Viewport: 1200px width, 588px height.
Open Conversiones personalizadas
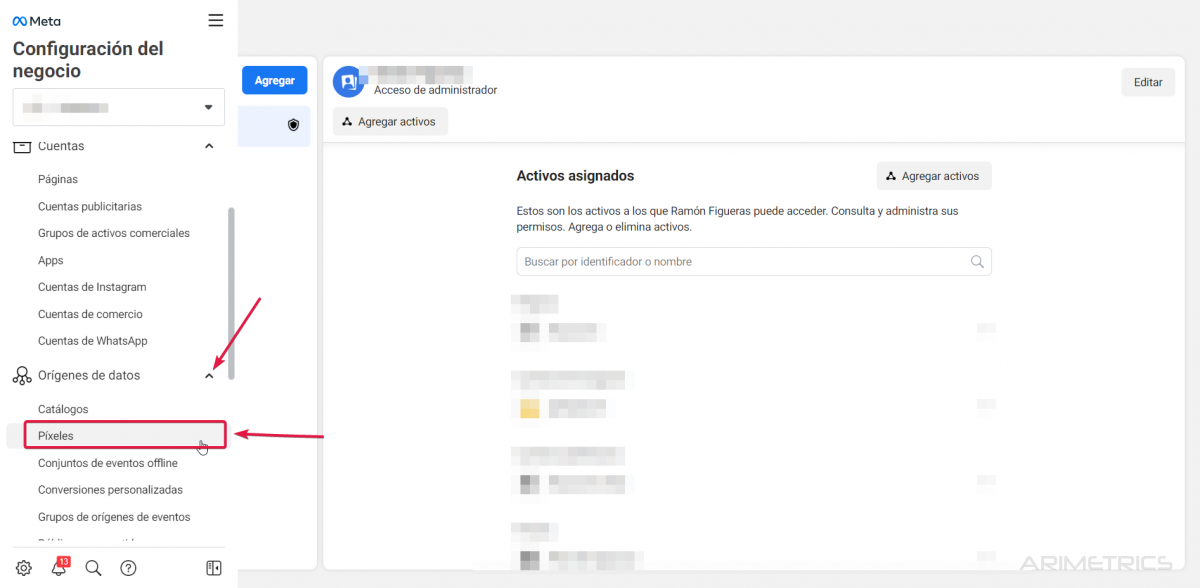coord(110,490)
